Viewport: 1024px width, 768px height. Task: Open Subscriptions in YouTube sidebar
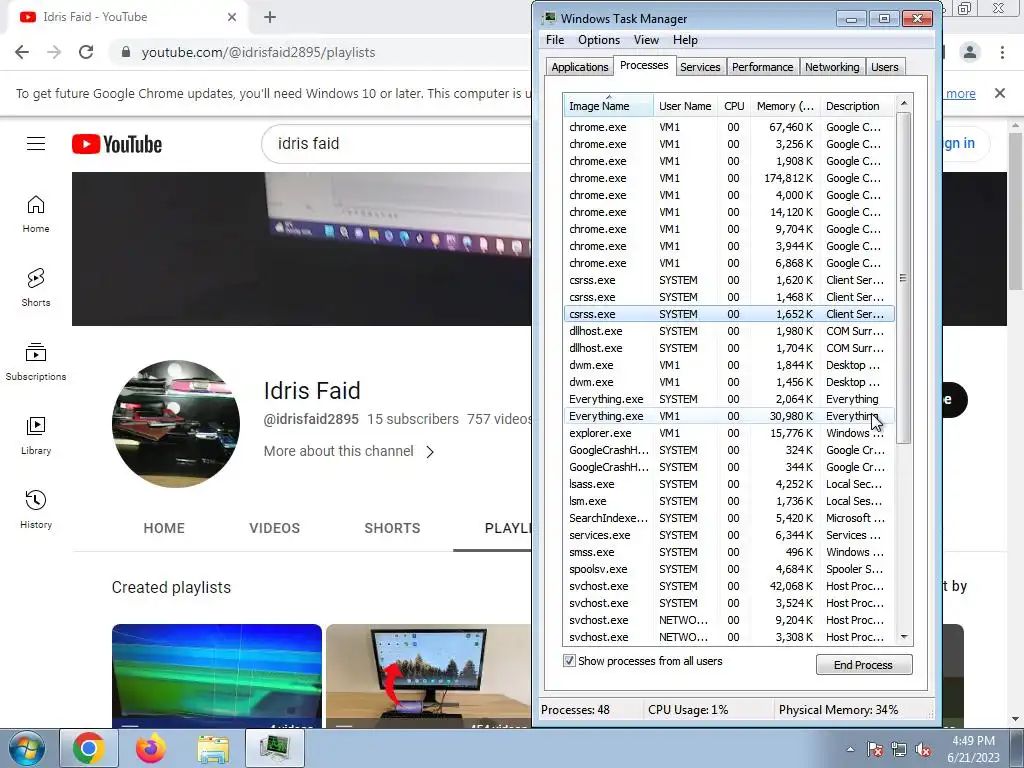(x=36, y=362)
